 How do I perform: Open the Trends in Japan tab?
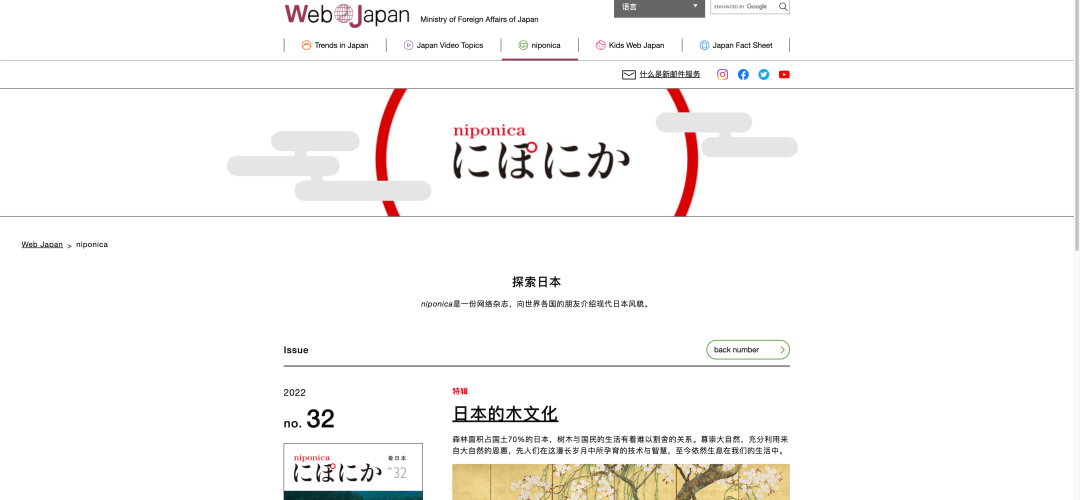click(x=335, y=45)
